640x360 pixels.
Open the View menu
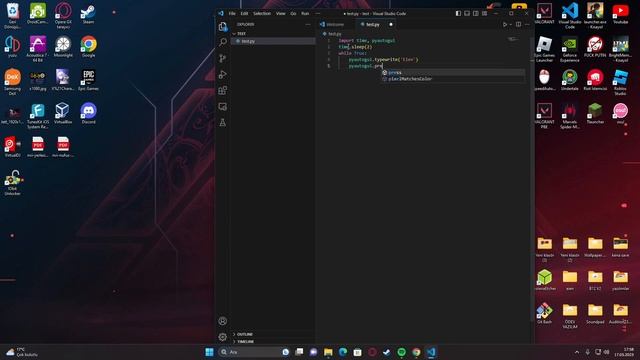[280, 13]
